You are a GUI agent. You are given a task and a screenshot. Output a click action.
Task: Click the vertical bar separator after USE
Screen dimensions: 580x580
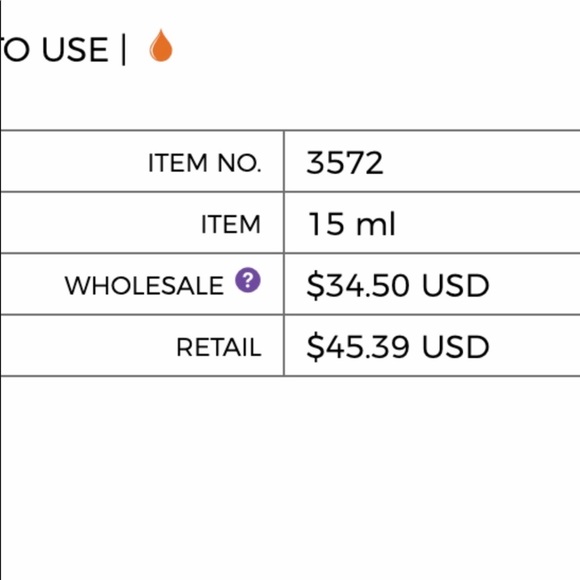click(124, 50)
